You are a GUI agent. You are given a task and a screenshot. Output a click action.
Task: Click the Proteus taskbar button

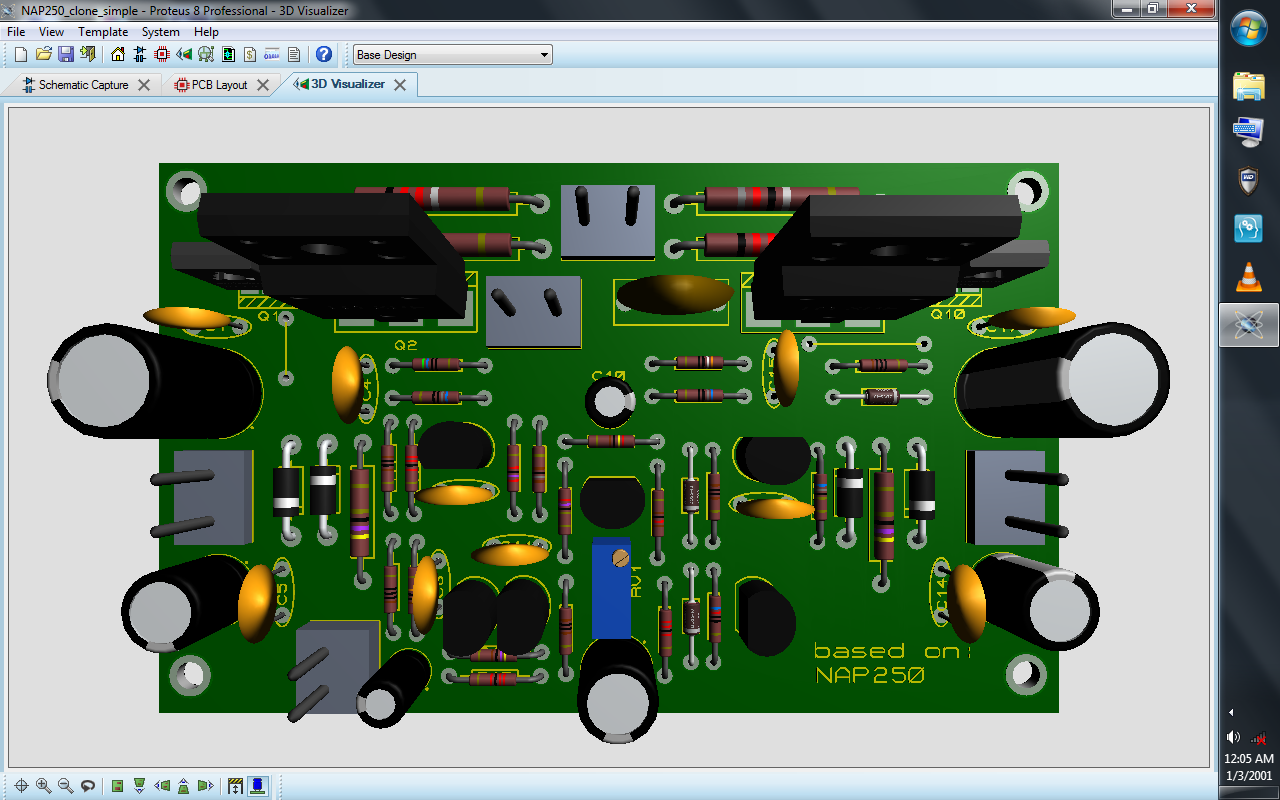click(1249, 325)
